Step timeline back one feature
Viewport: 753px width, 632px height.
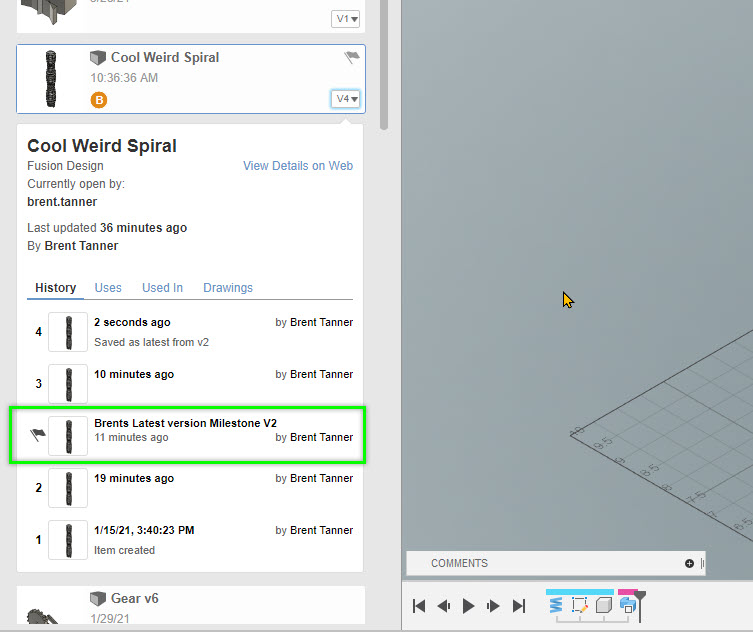tap(444, 606)
